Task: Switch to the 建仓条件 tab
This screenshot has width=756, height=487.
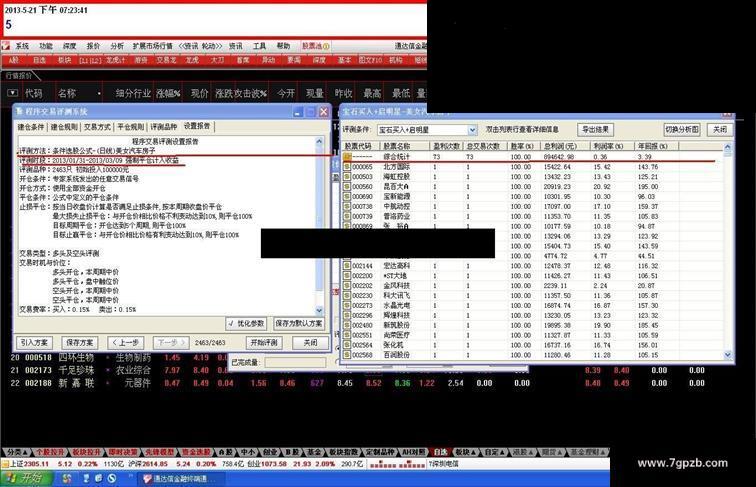Action: click(x=31, y=127)
